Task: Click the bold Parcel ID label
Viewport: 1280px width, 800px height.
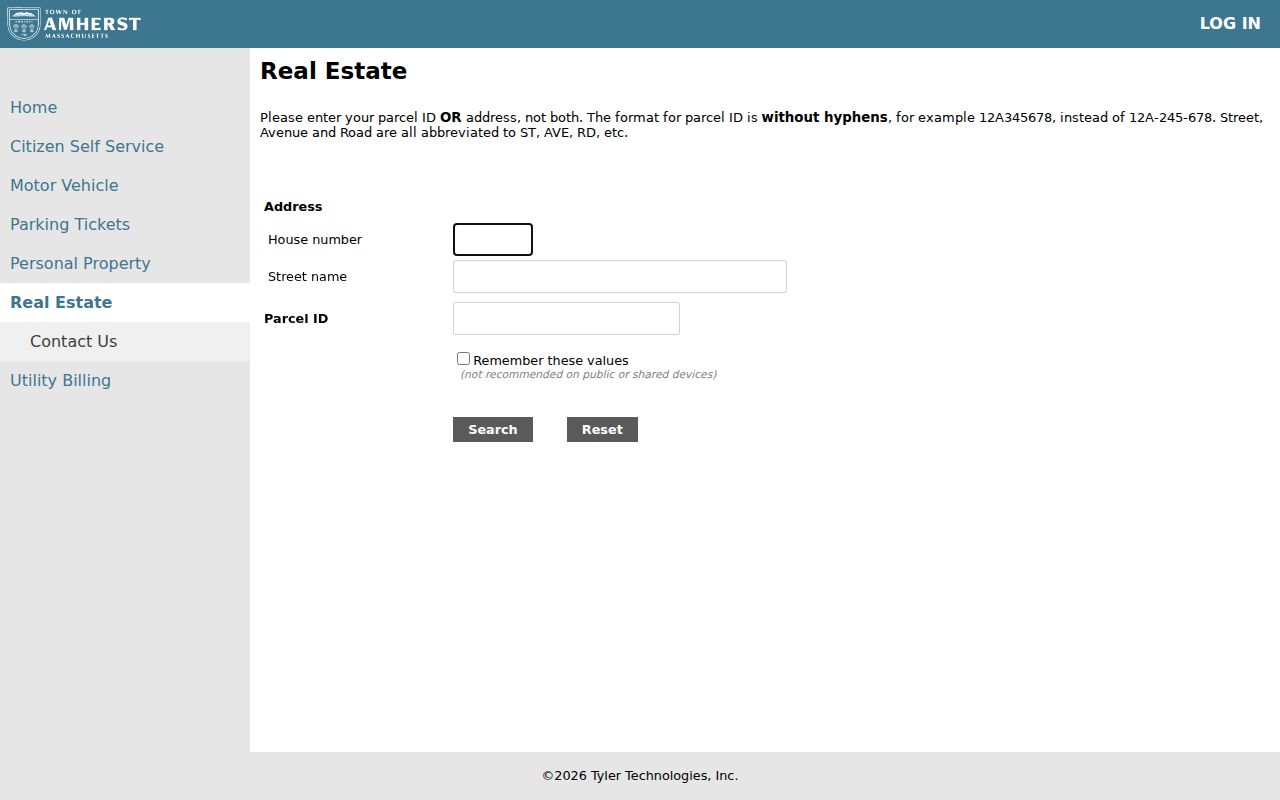Action: pos(296,319)
